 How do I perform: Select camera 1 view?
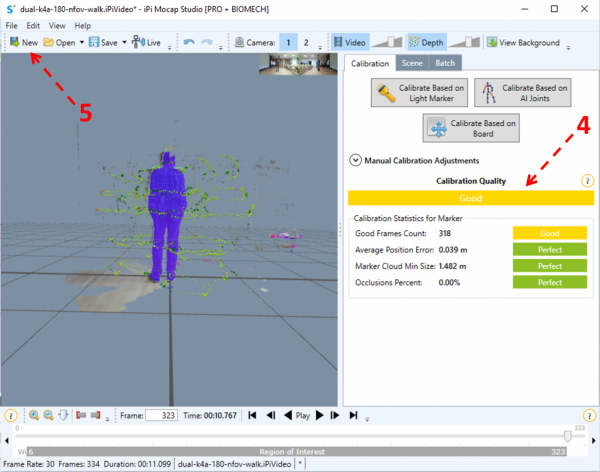click(x=288, y=42)
